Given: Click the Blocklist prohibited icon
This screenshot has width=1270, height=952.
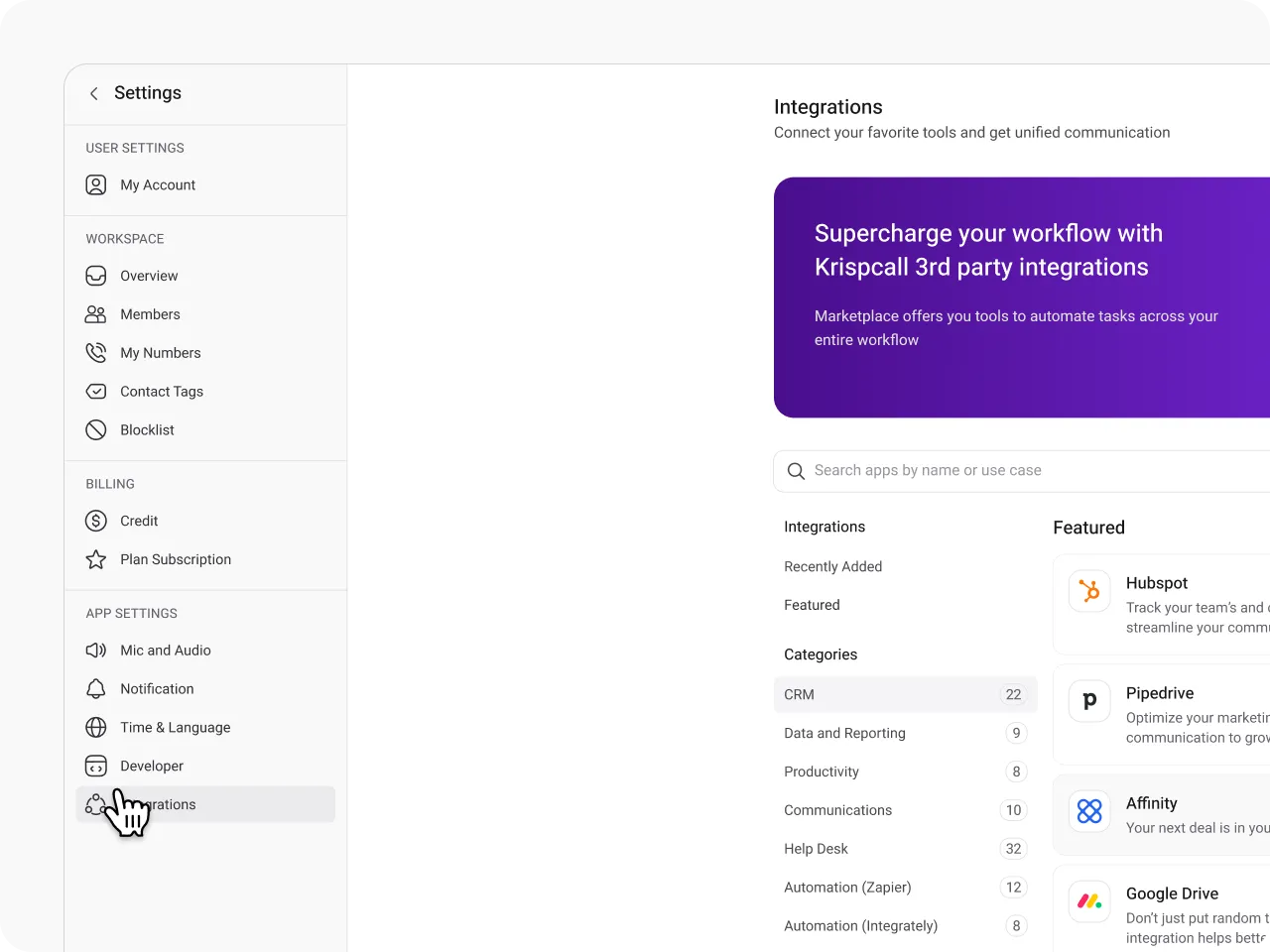Looking at the screenshot, I should pyautogui.click(x=96, y=430).
